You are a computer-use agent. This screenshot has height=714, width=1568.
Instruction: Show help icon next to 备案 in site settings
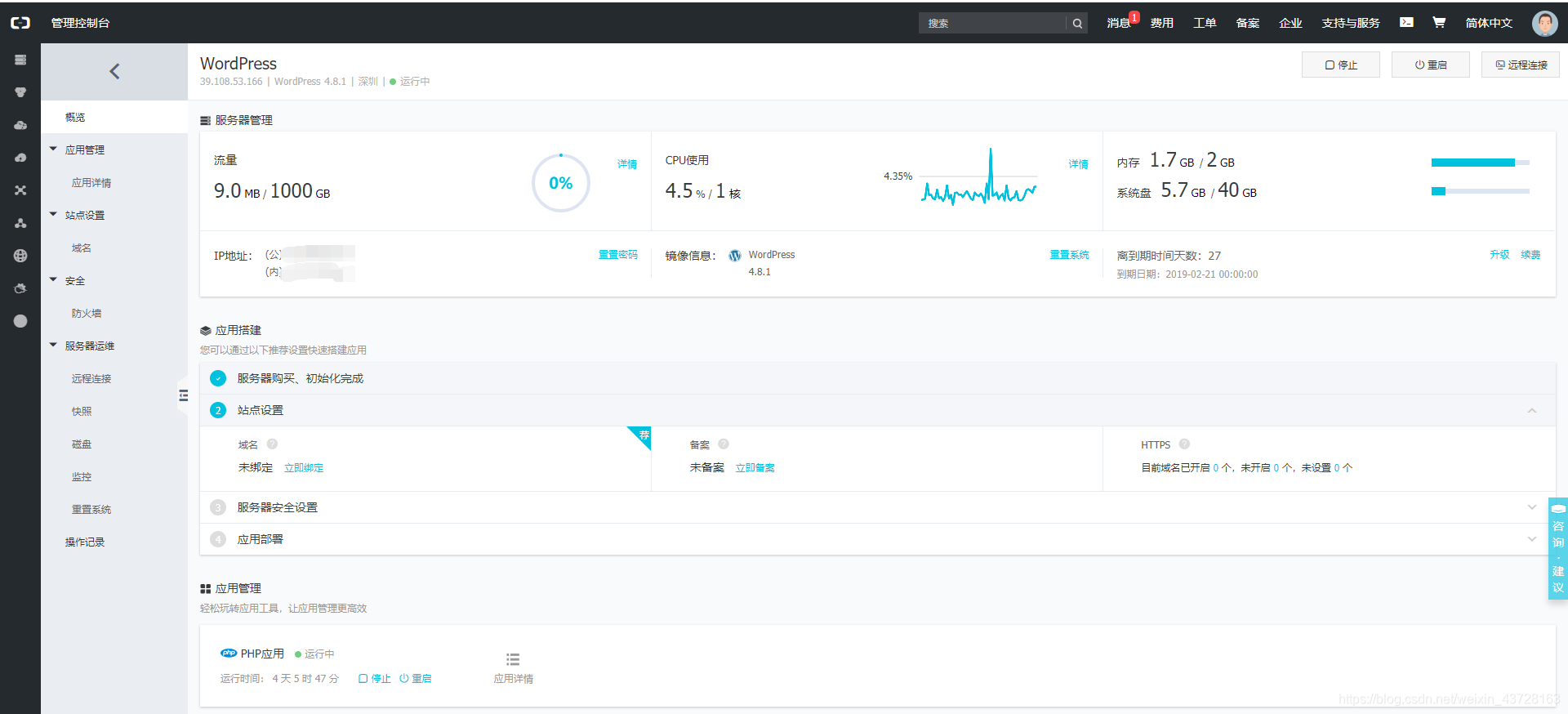(x=723, y=444)
